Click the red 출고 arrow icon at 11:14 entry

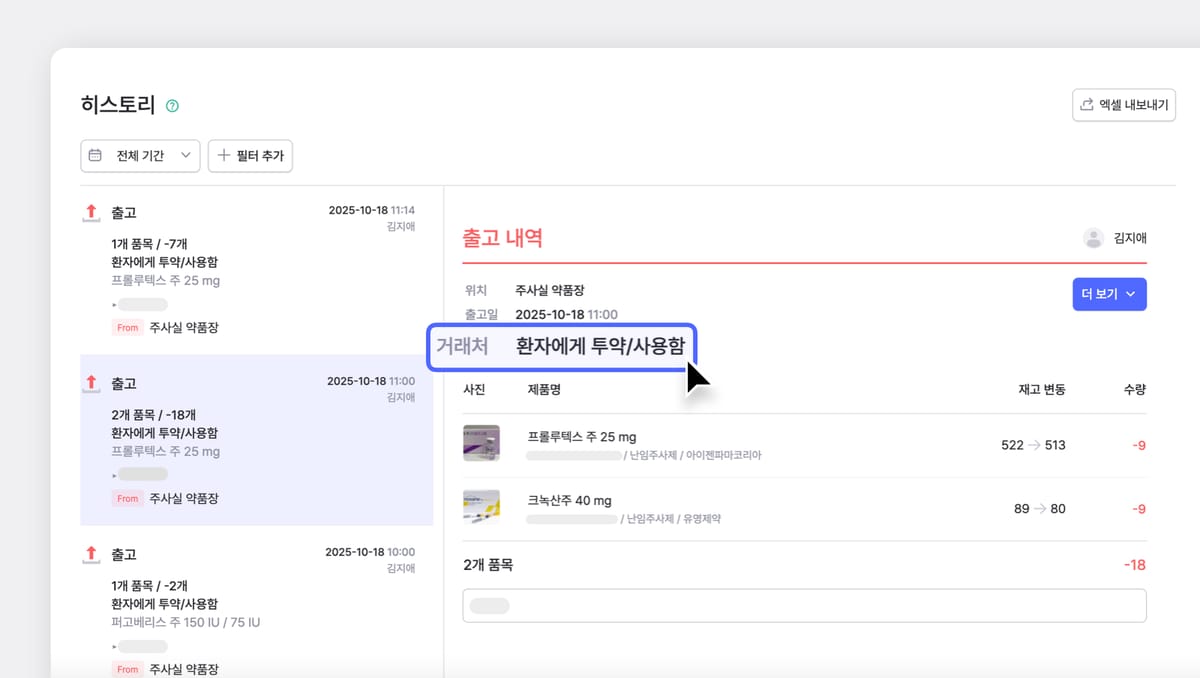[91, 212]
